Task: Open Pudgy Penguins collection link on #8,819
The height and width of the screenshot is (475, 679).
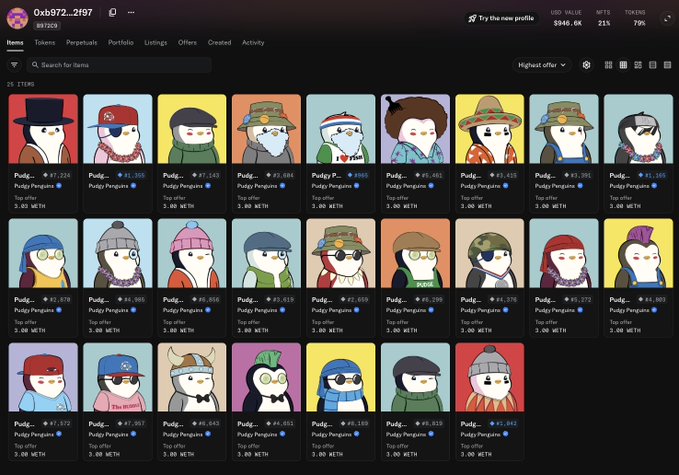Action: coord(406,434)
